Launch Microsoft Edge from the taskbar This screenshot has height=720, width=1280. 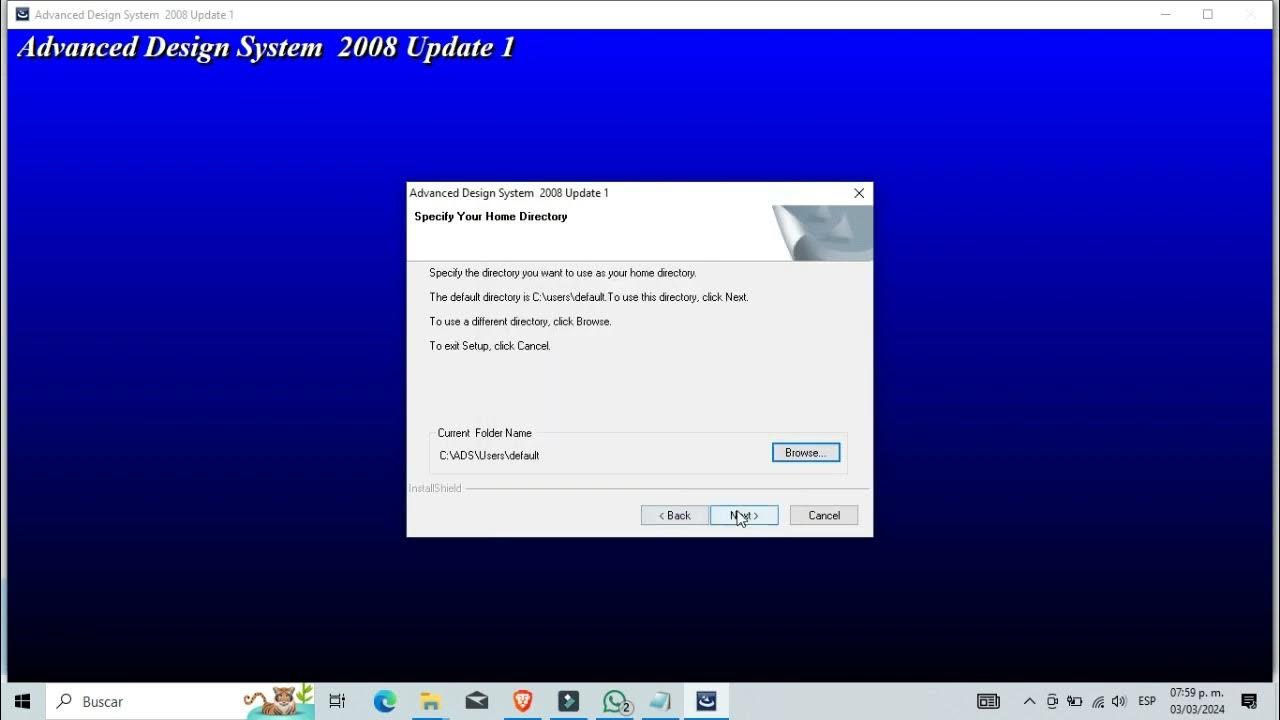point(385,702)
